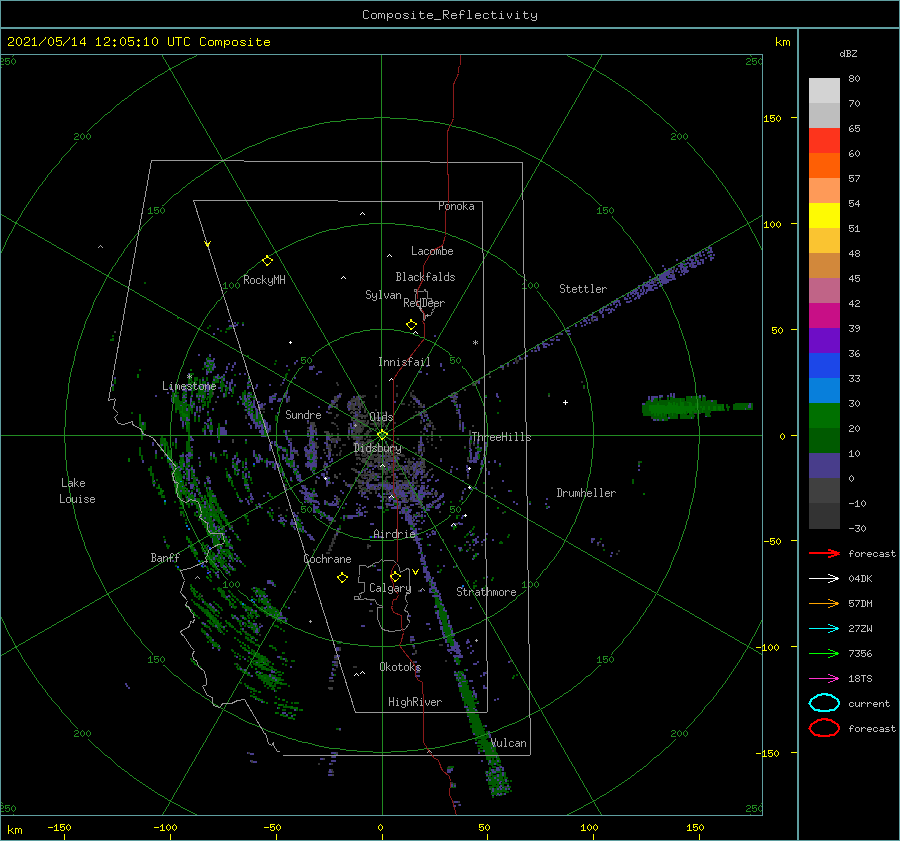Pick the red swatch between 60 and 65 dBZ
The height and width of the screenshot is (841, 900).
click(x=824, y=141)
